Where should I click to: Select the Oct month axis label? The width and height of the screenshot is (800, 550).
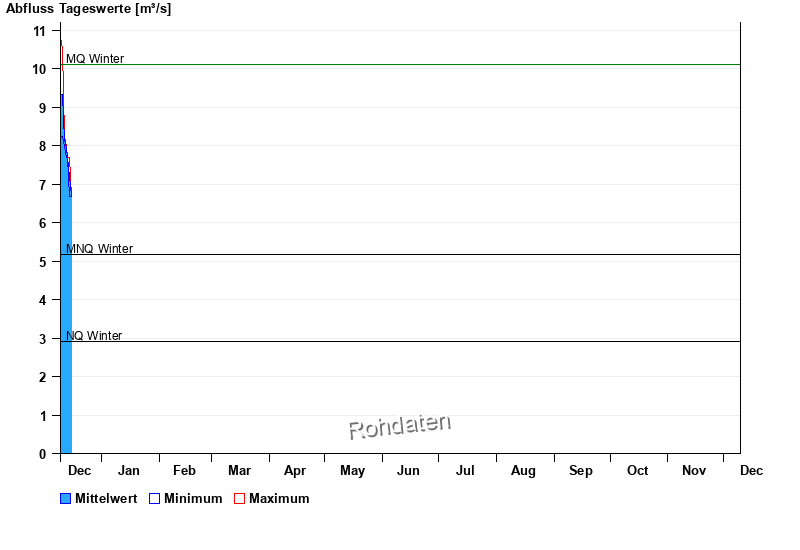(637, 471)
